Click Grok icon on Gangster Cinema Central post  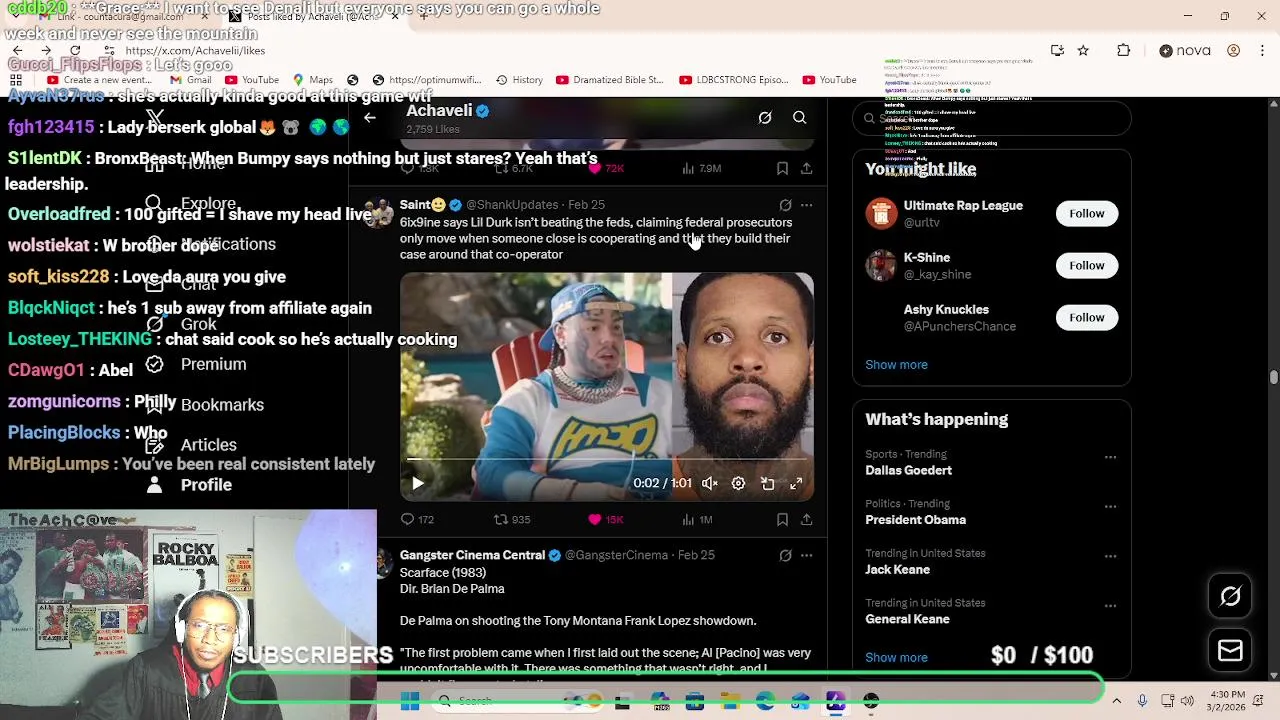785,556
